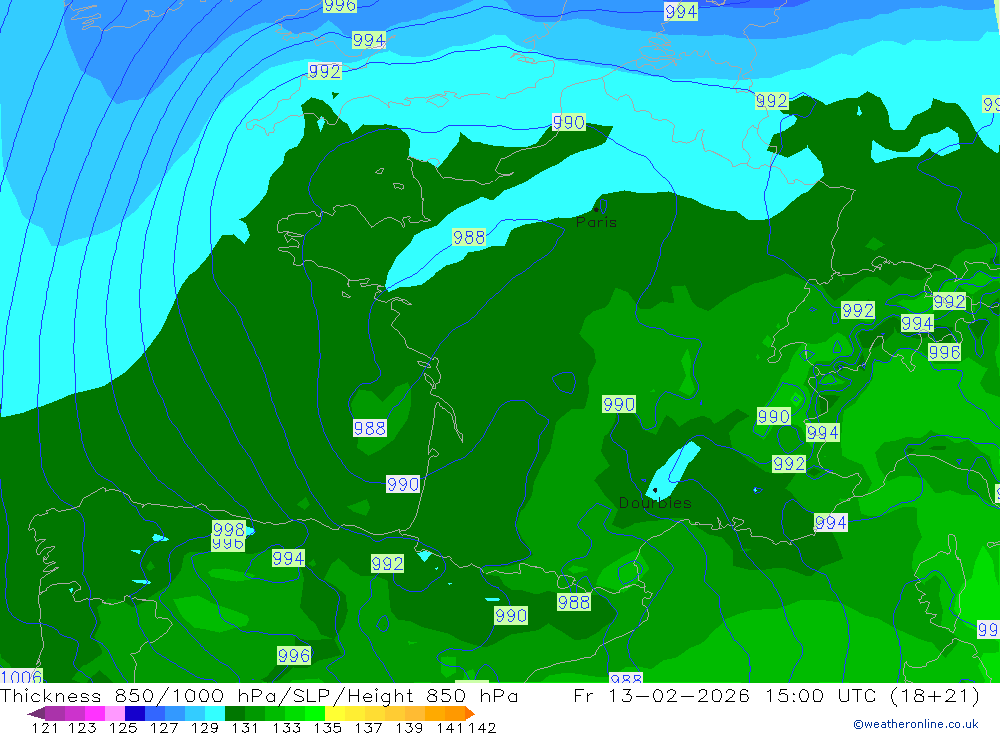Click the Paris city label

pyautogui.click(x=596, y=222)
